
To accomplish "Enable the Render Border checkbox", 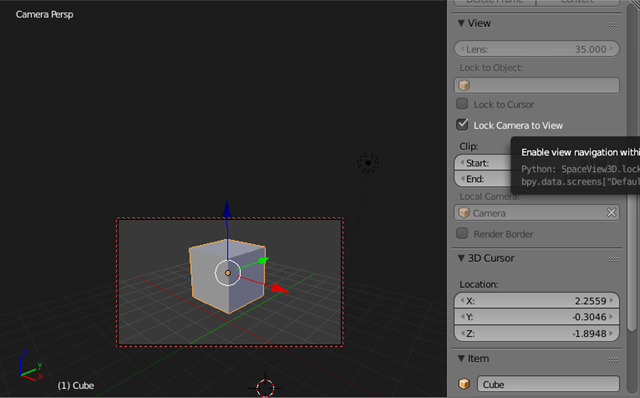I will coord(462,233).
